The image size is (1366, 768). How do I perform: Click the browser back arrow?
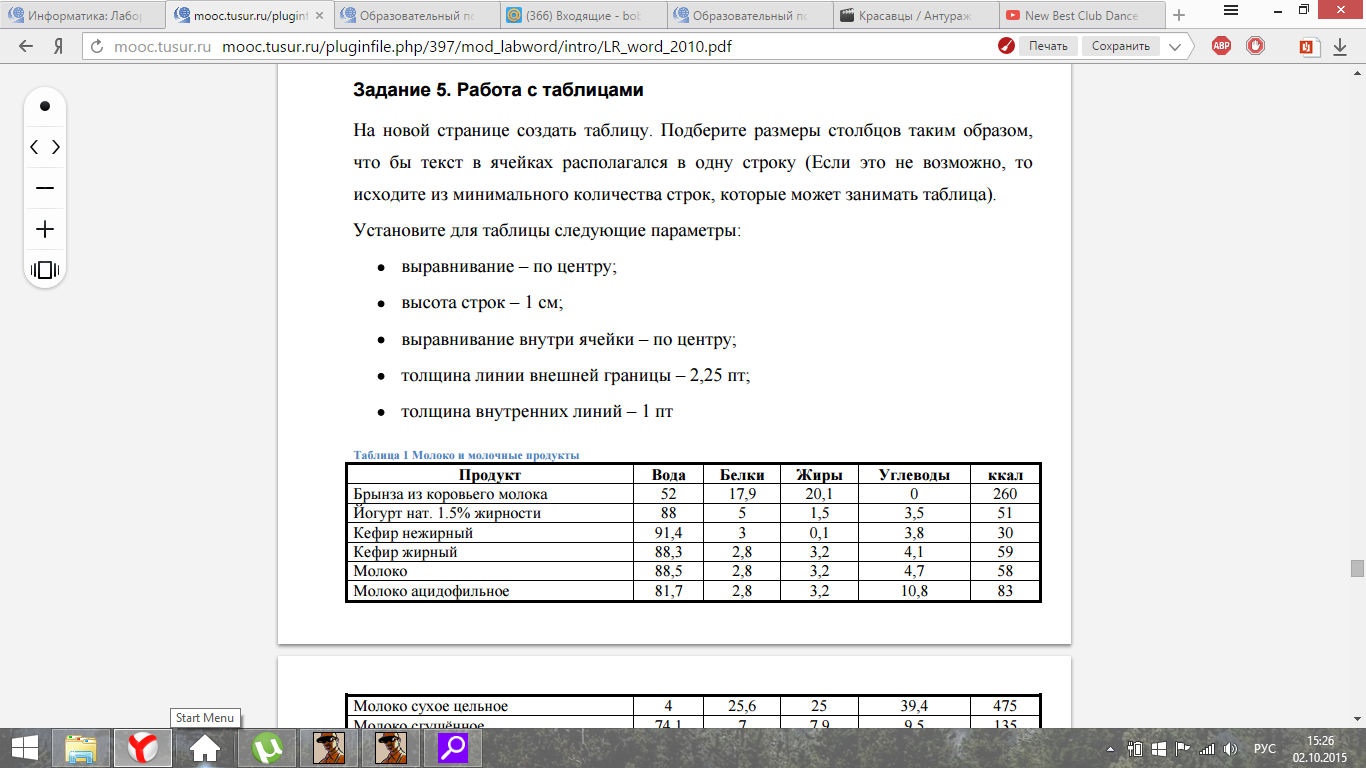pyautogui.click(x=26, y=46)
